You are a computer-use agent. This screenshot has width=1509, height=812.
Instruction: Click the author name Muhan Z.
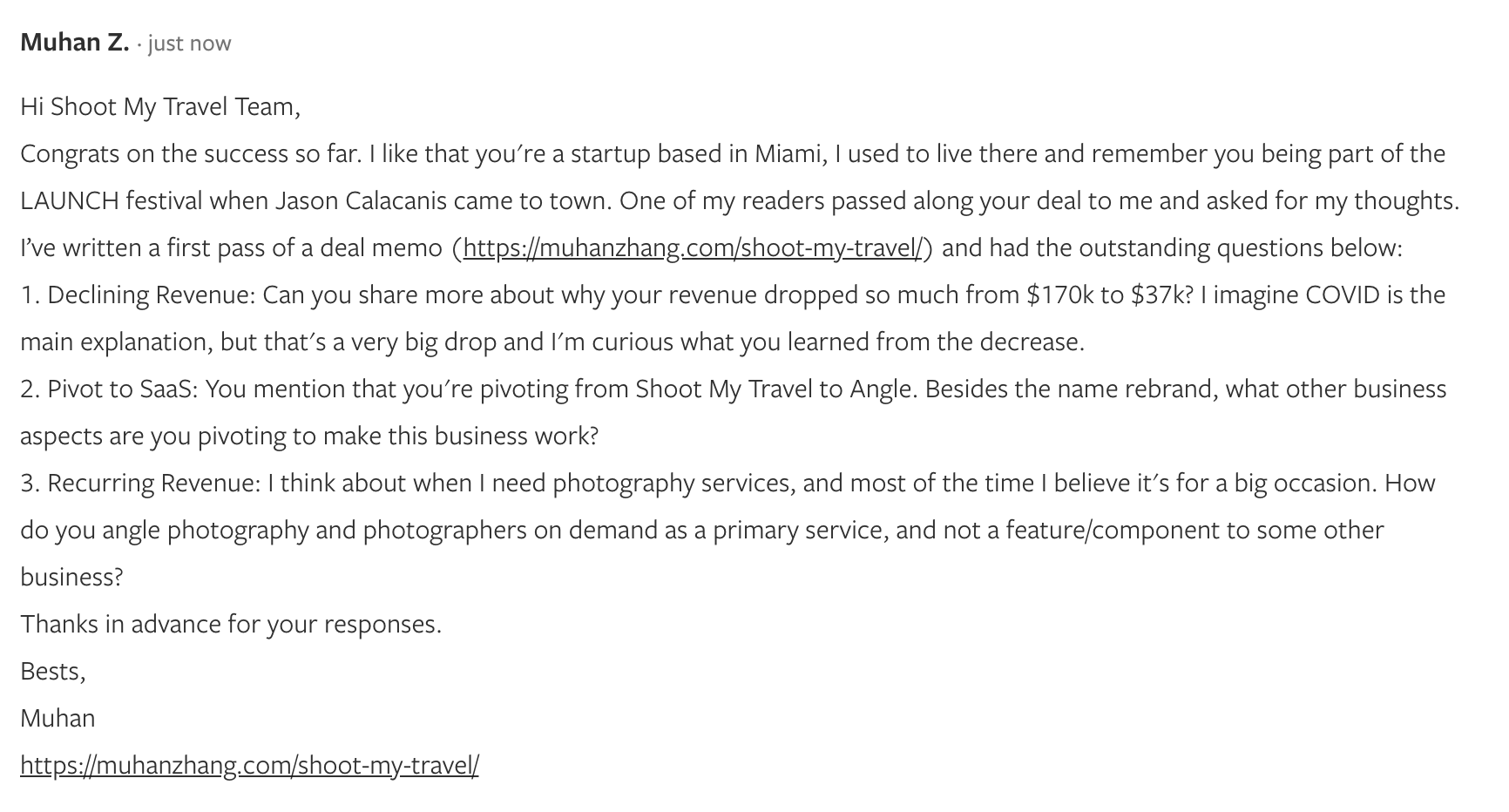point(74,43)
